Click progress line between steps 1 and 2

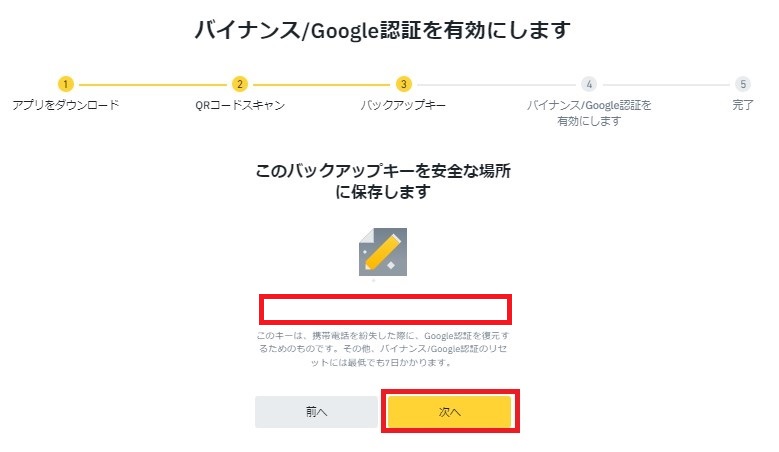(153, 84)
